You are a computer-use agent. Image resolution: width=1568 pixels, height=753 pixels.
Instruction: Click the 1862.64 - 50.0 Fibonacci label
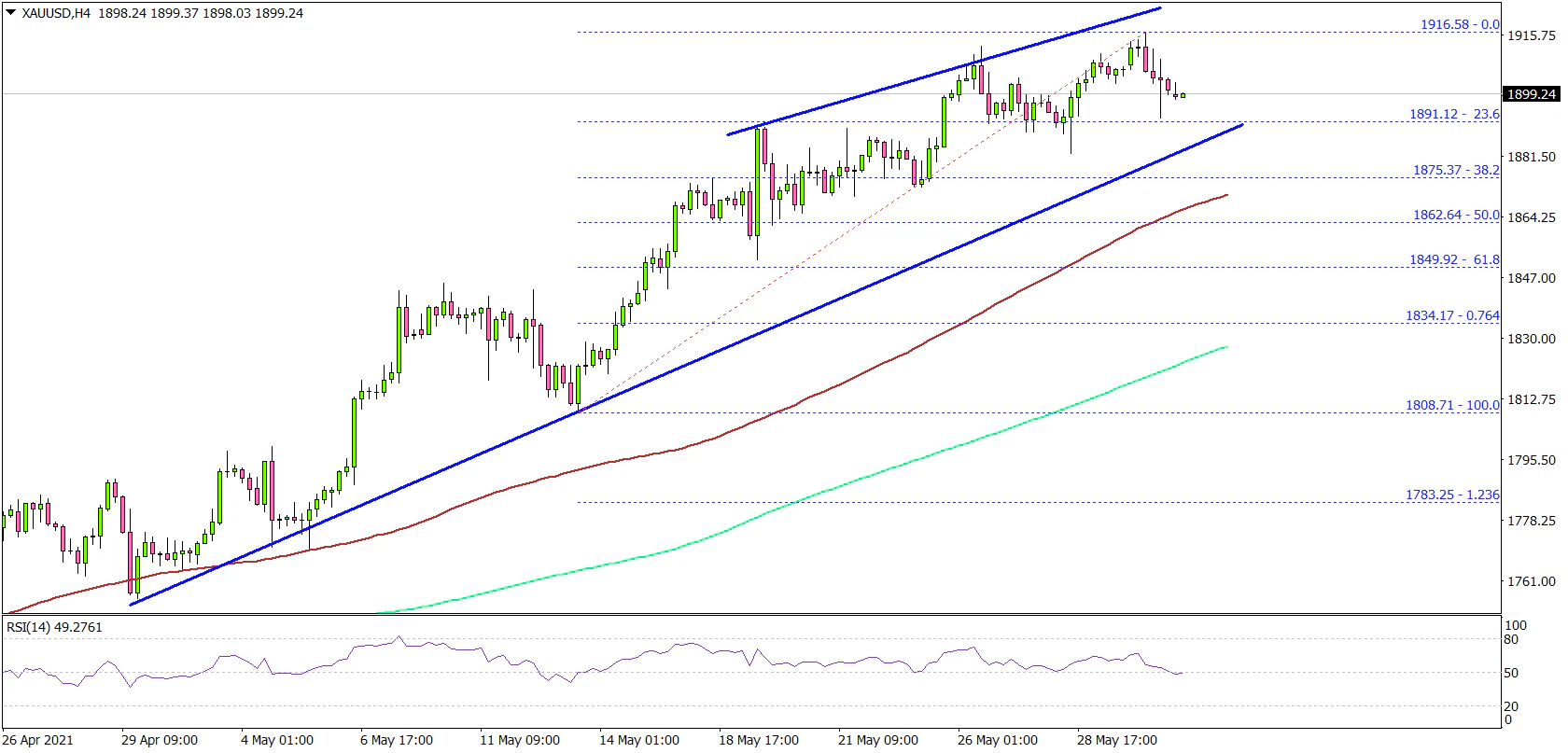[x=1455, y=215]
